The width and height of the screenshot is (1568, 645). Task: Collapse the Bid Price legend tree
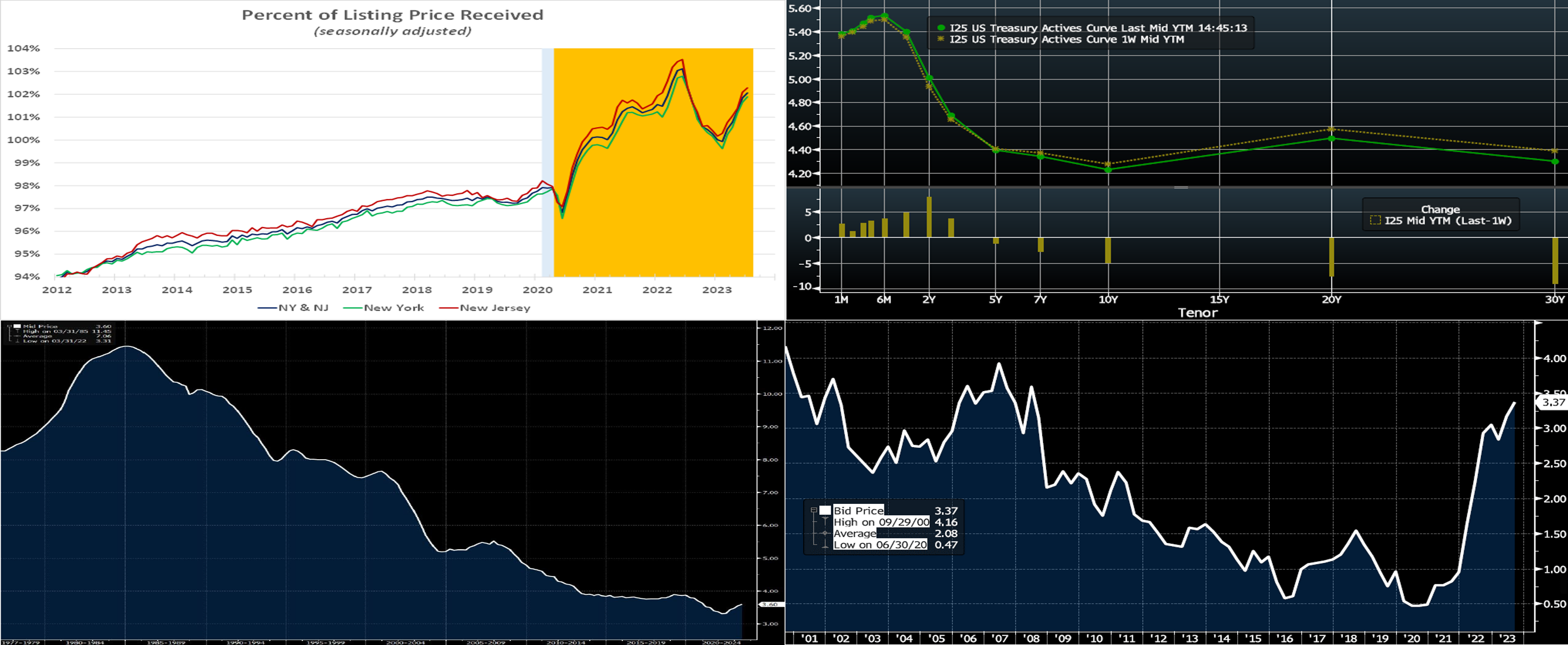point(814,510)
